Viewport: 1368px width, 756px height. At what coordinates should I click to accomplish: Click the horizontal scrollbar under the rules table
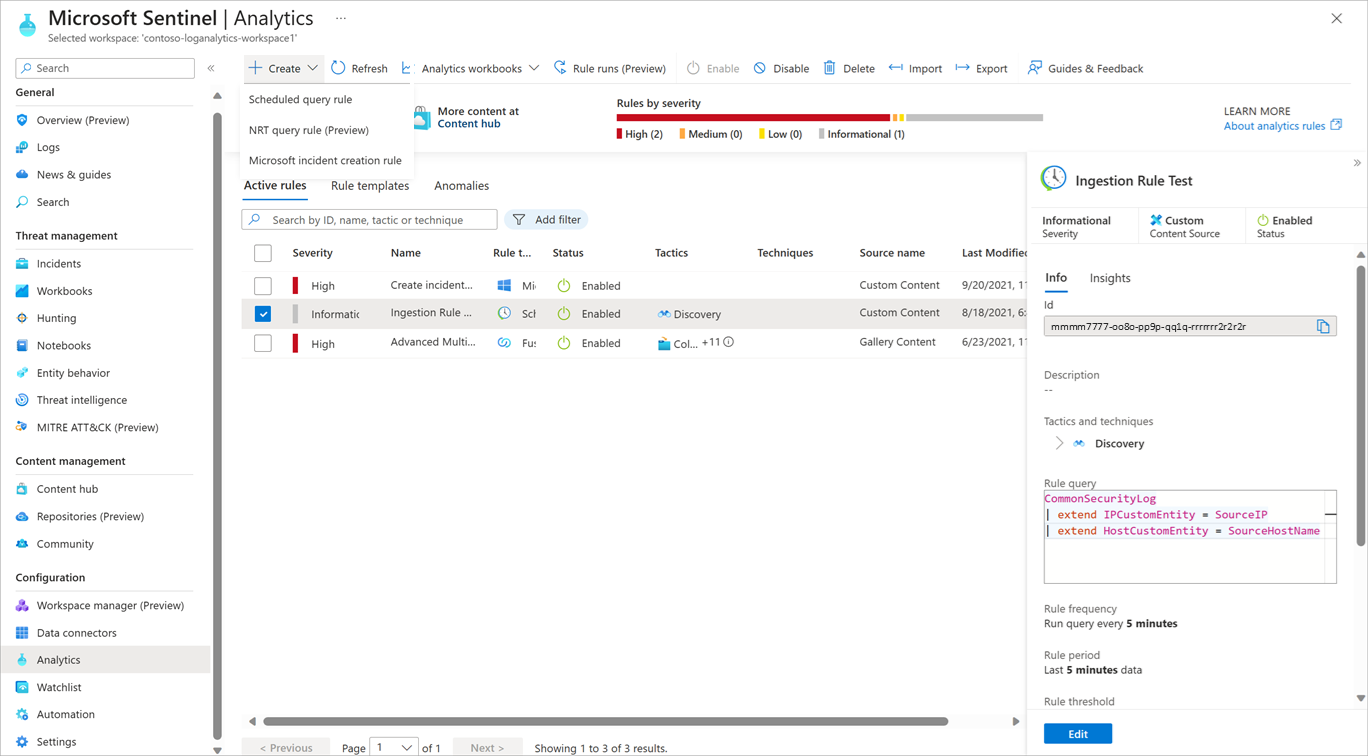click(x=605, y=721)
